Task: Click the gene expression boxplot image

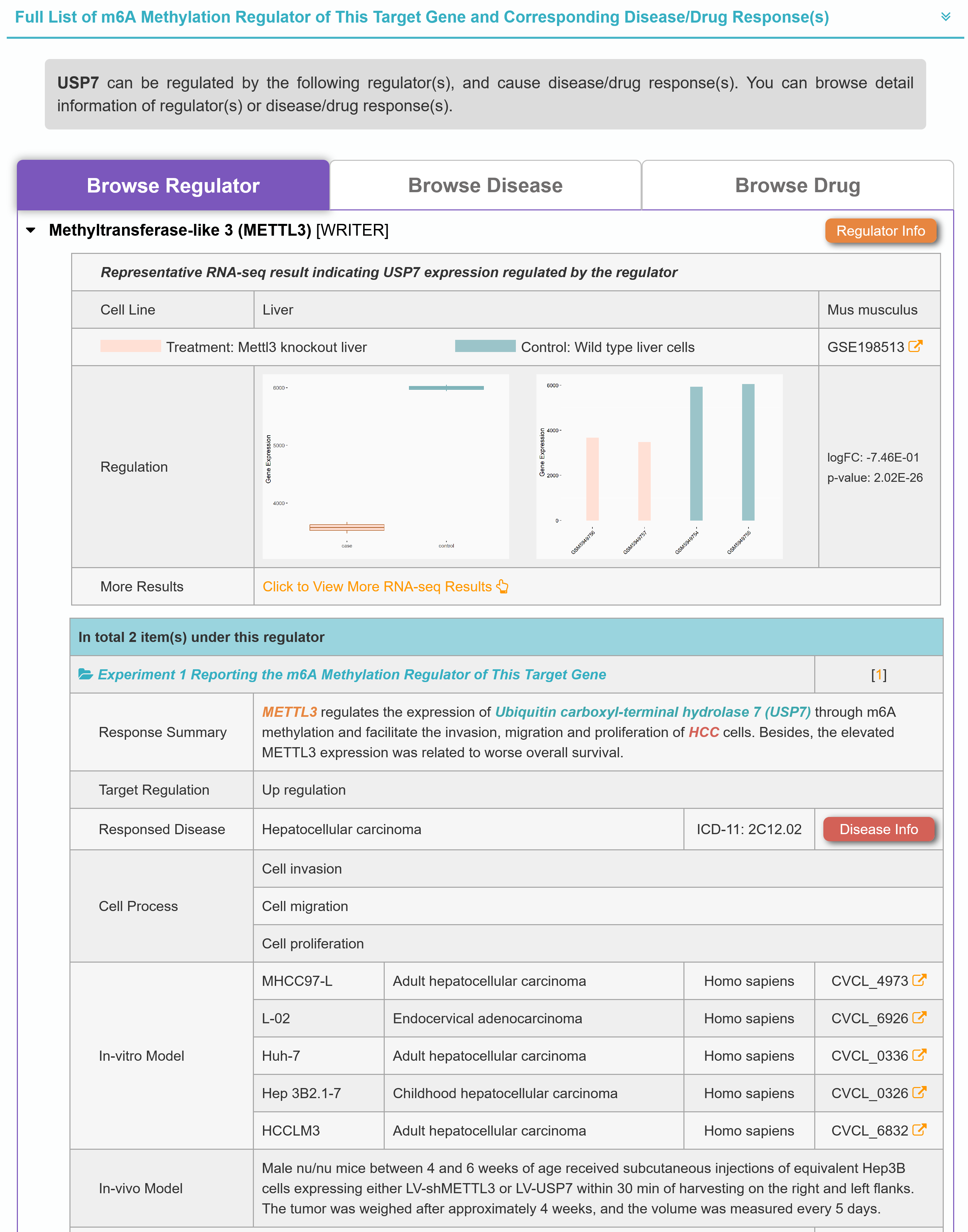Action: click(x=385, y=466)
